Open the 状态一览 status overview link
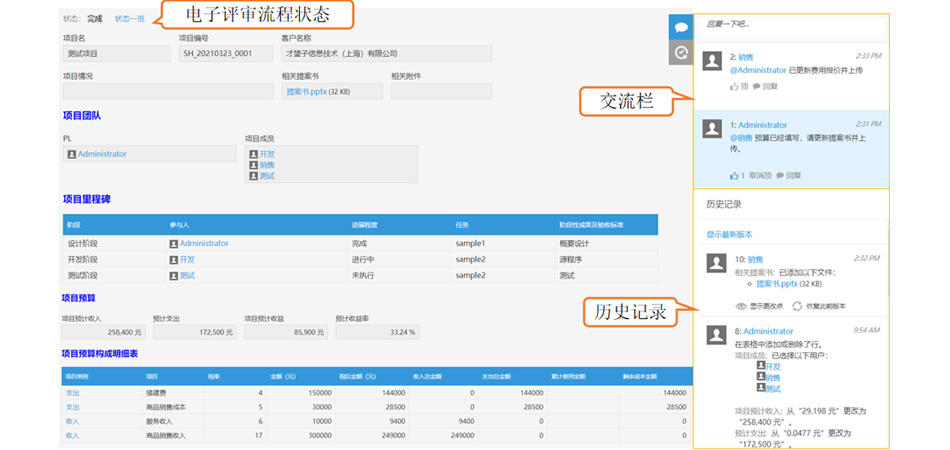The height and width of the screenshot is (450, 950). [130, 19]
